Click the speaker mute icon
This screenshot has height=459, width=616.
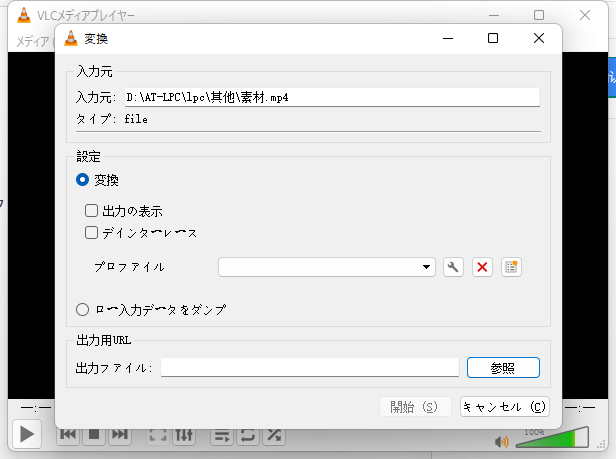[501, 441]
